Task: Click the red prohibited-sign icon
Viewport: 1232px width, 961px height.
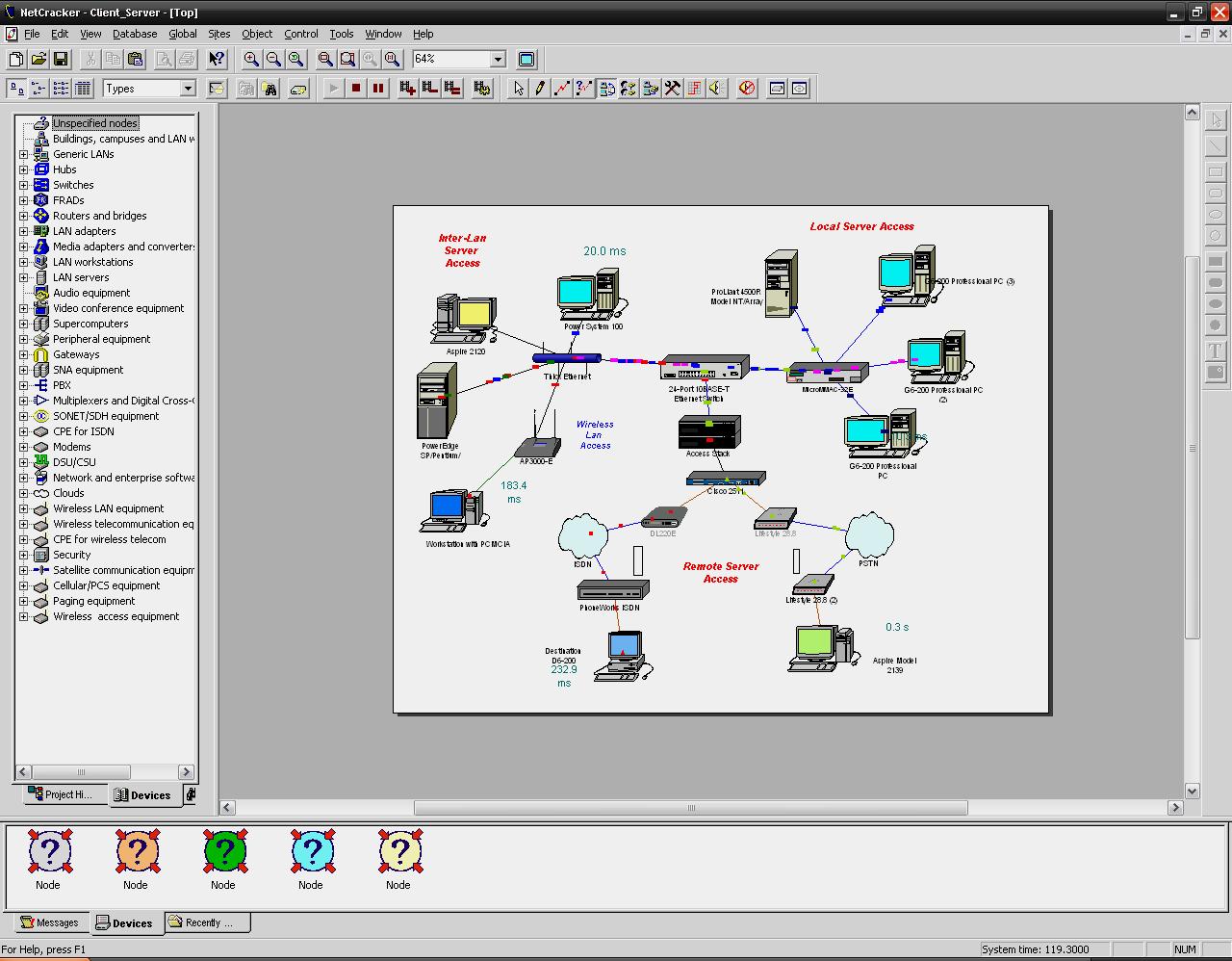Action: (x=748, y=89)
